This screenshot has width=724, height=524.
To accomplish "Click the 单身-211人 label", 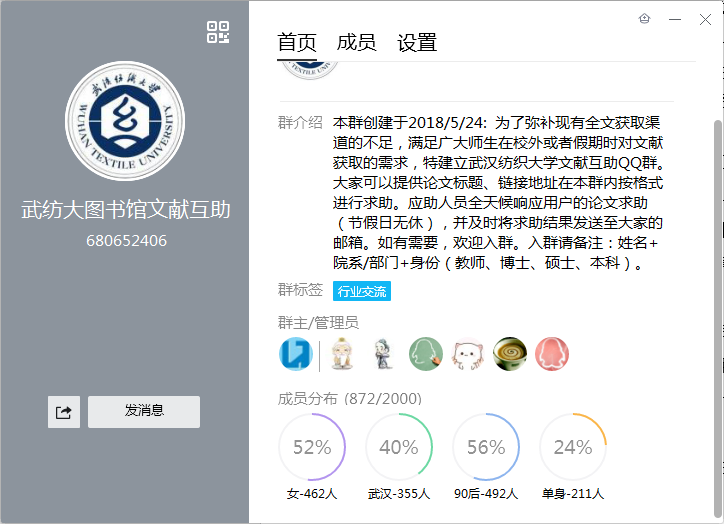I will [x=573, y=494].
